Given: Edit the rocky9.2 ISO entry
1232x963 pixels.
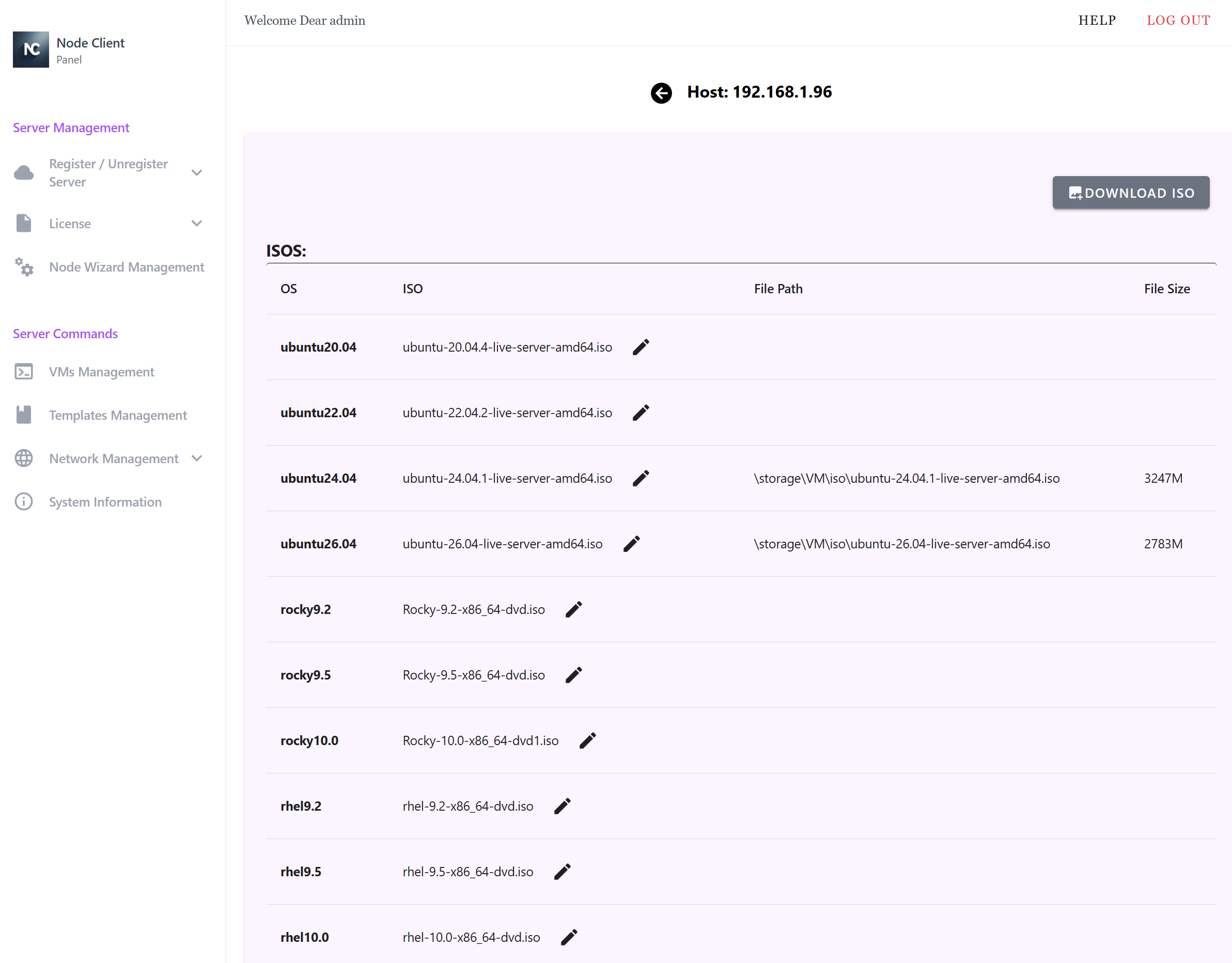Looking at the screenshot, I should coord(574,609).
